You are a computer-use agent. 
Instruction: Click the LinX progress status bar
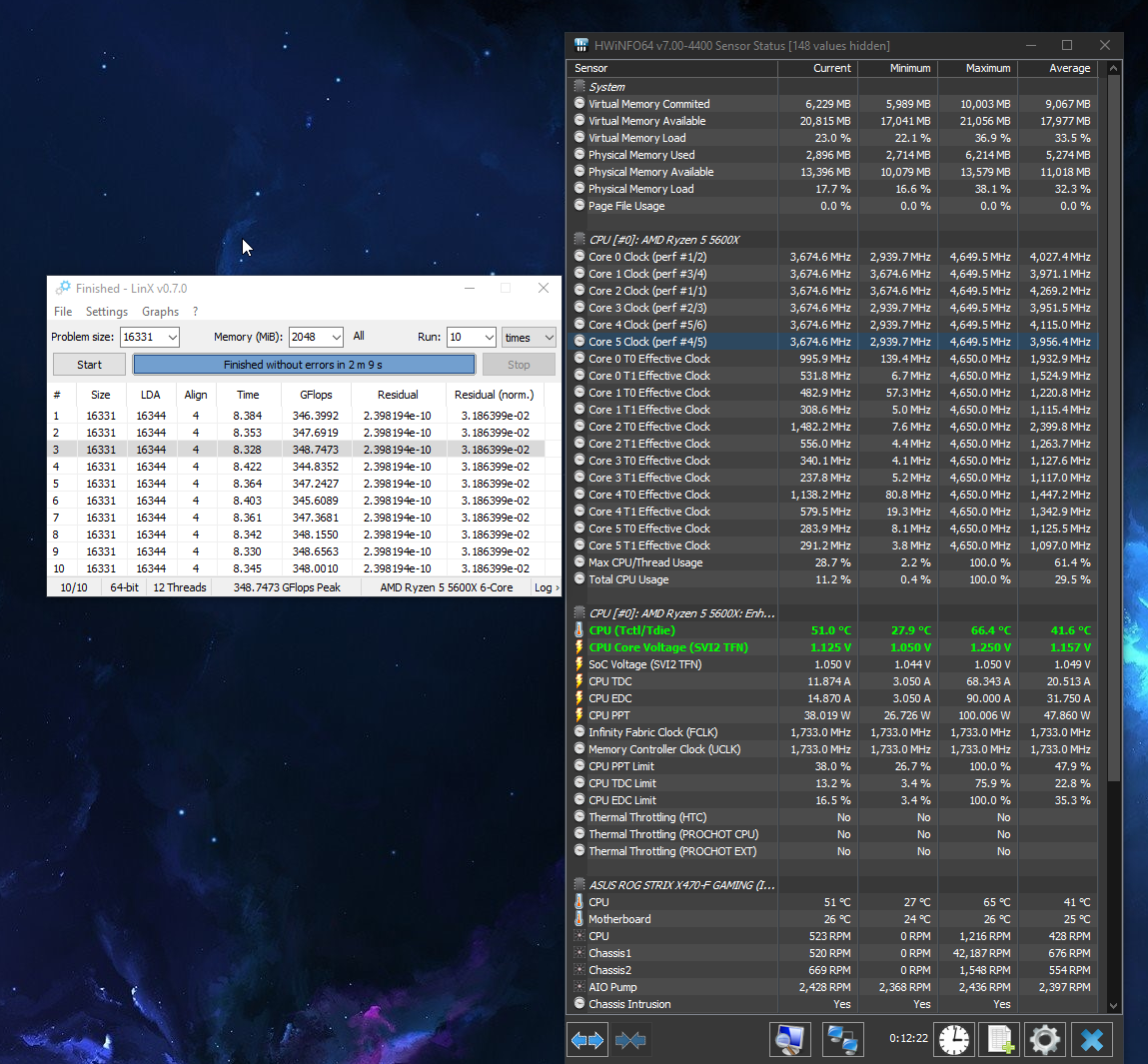[303, 365]
